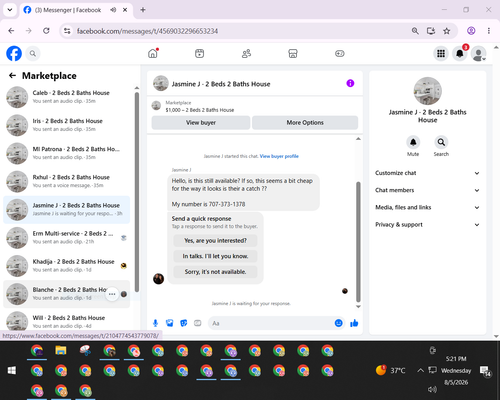Expand Chat members section
This screenshot has height=400, width=500.
click(x=427, y=190)
